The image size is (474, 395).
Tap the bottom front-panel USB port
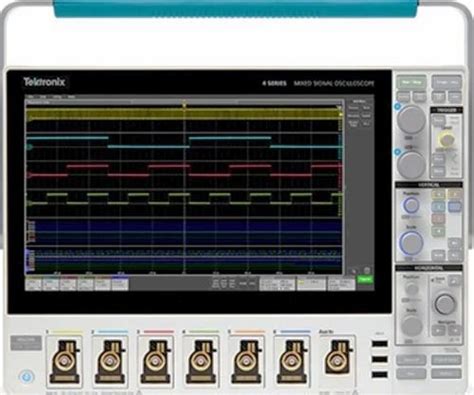tap(380, 374)
